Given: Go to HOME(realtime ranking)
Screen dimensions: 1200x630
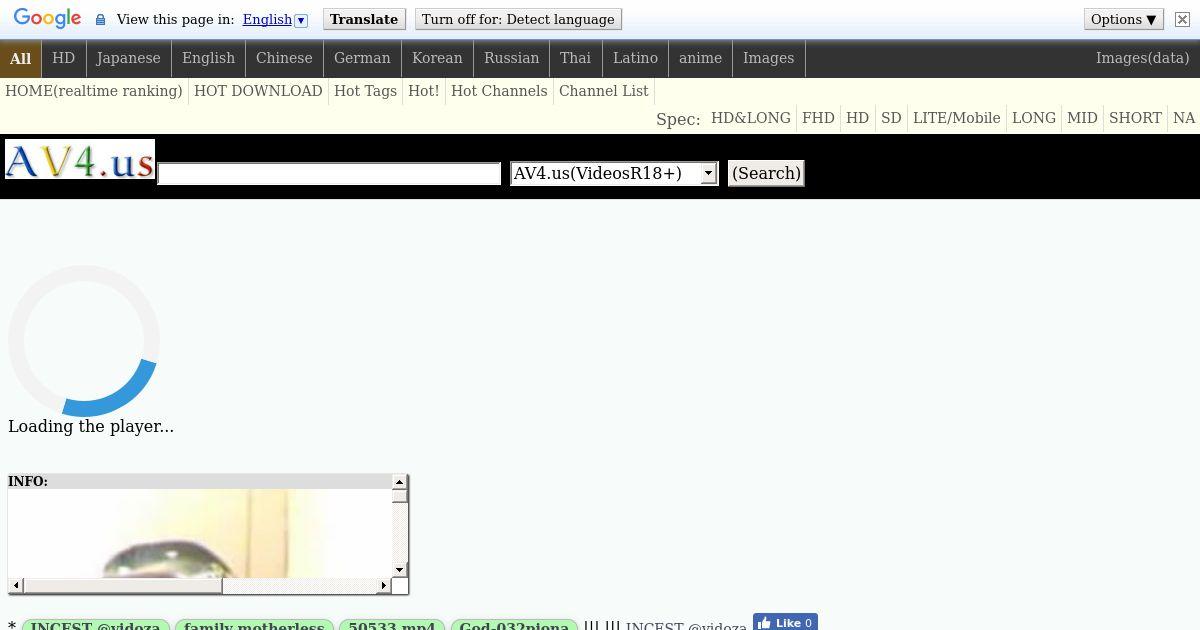Looking at the screenshot, I should click(x=94, y=91).
